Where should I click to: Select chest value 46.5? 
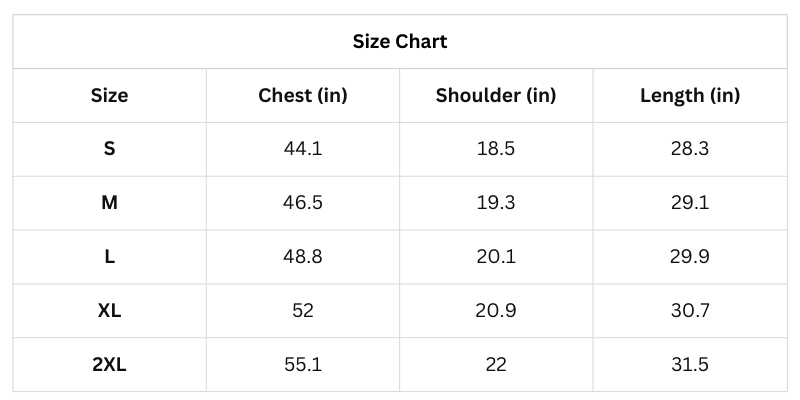[303, 203]
